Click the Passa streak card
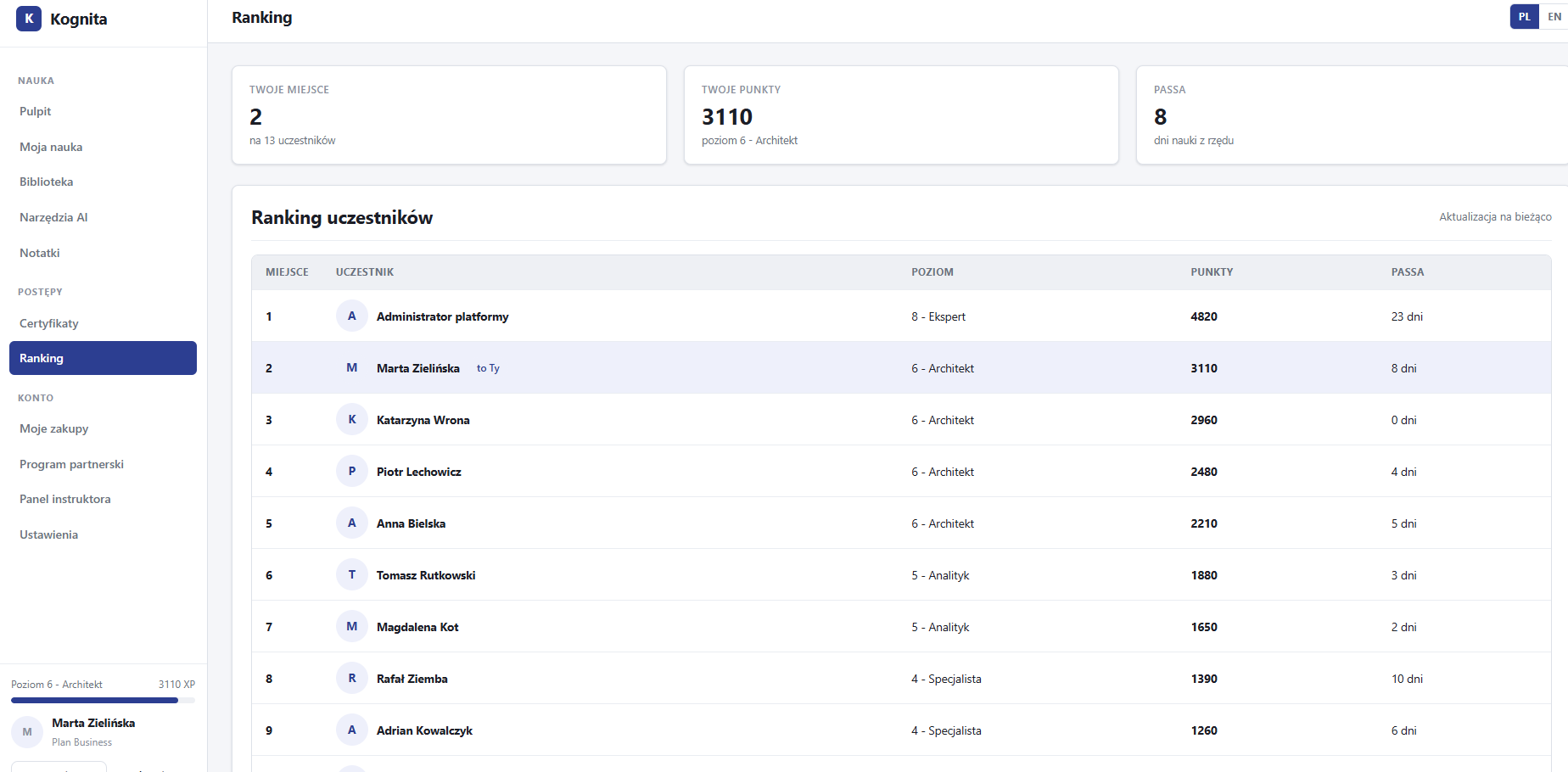 (1352, 115)
